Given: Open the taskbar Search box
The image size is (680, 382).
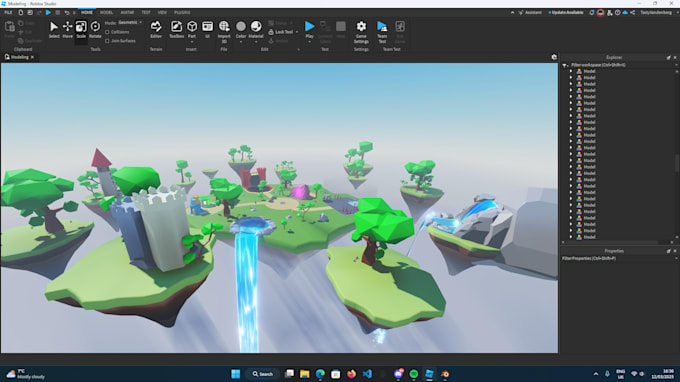Looking at the screenshot, I should pos(263,374).
